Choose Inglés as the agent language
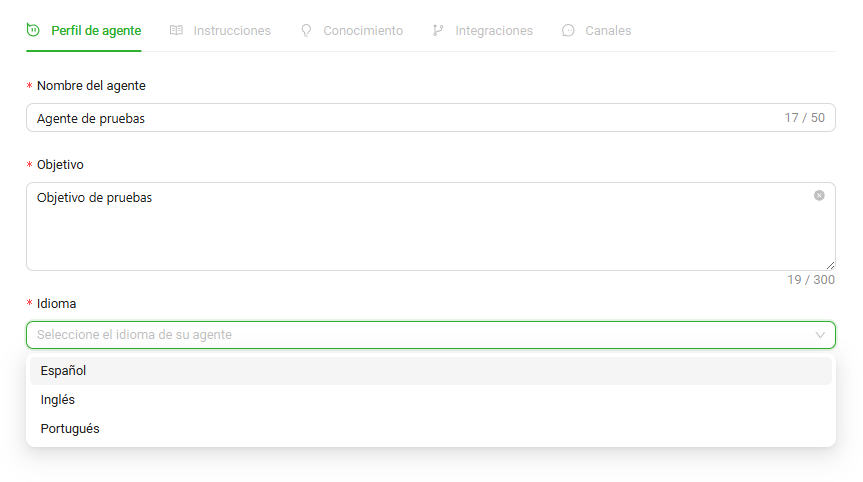 (x=58, y=400)
